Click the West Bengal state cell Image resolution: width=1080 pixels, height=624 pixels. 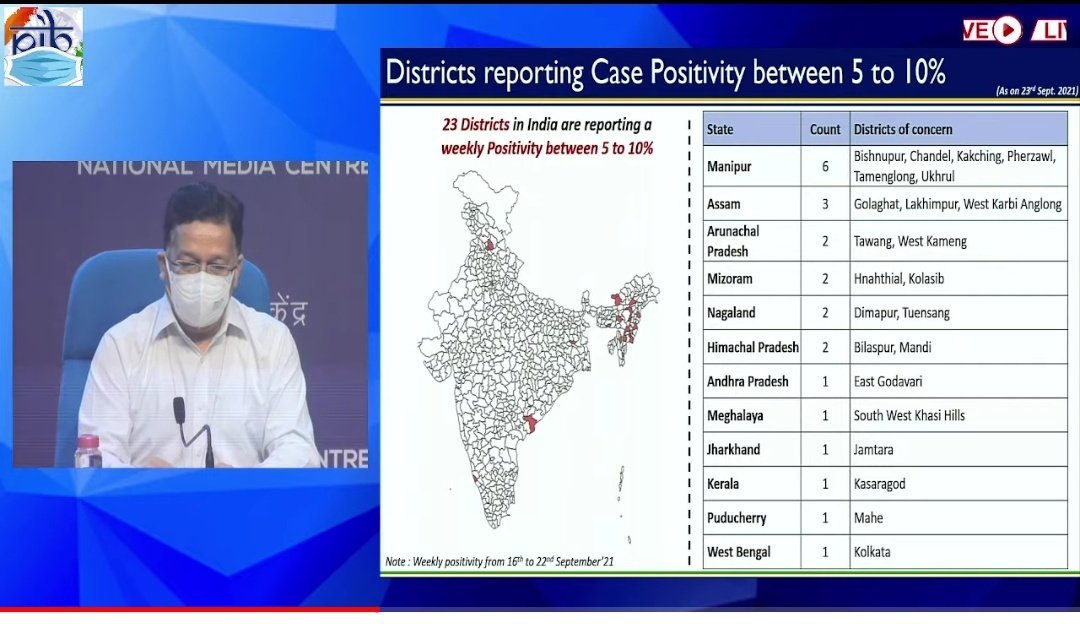click(738, 552)
